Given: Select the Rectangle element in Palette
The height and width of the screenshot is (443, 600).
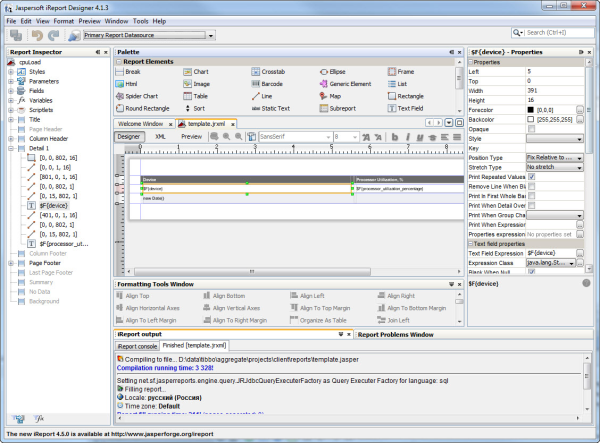Looking at the screenshot, I should [x=406, y=96].
